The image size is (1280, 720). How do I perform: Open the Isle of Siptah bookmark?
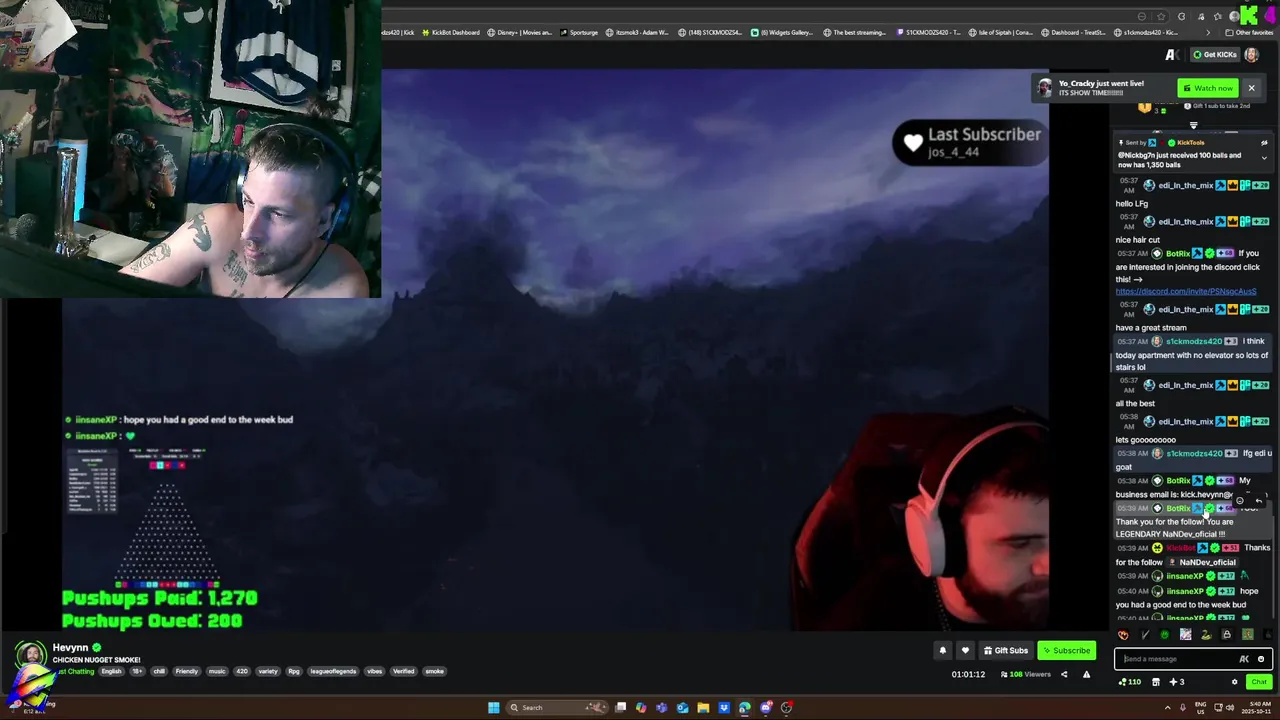(1000, 32)
